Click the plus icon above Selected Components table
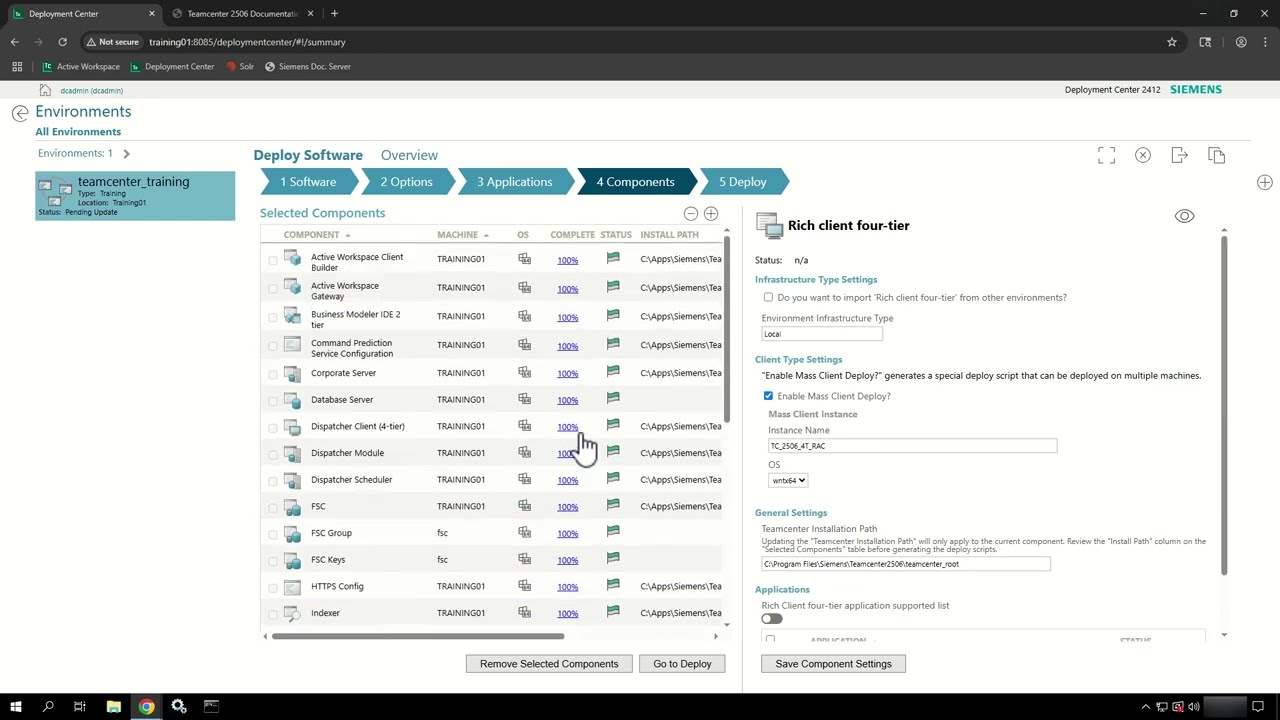 click(x=711, y=213)
